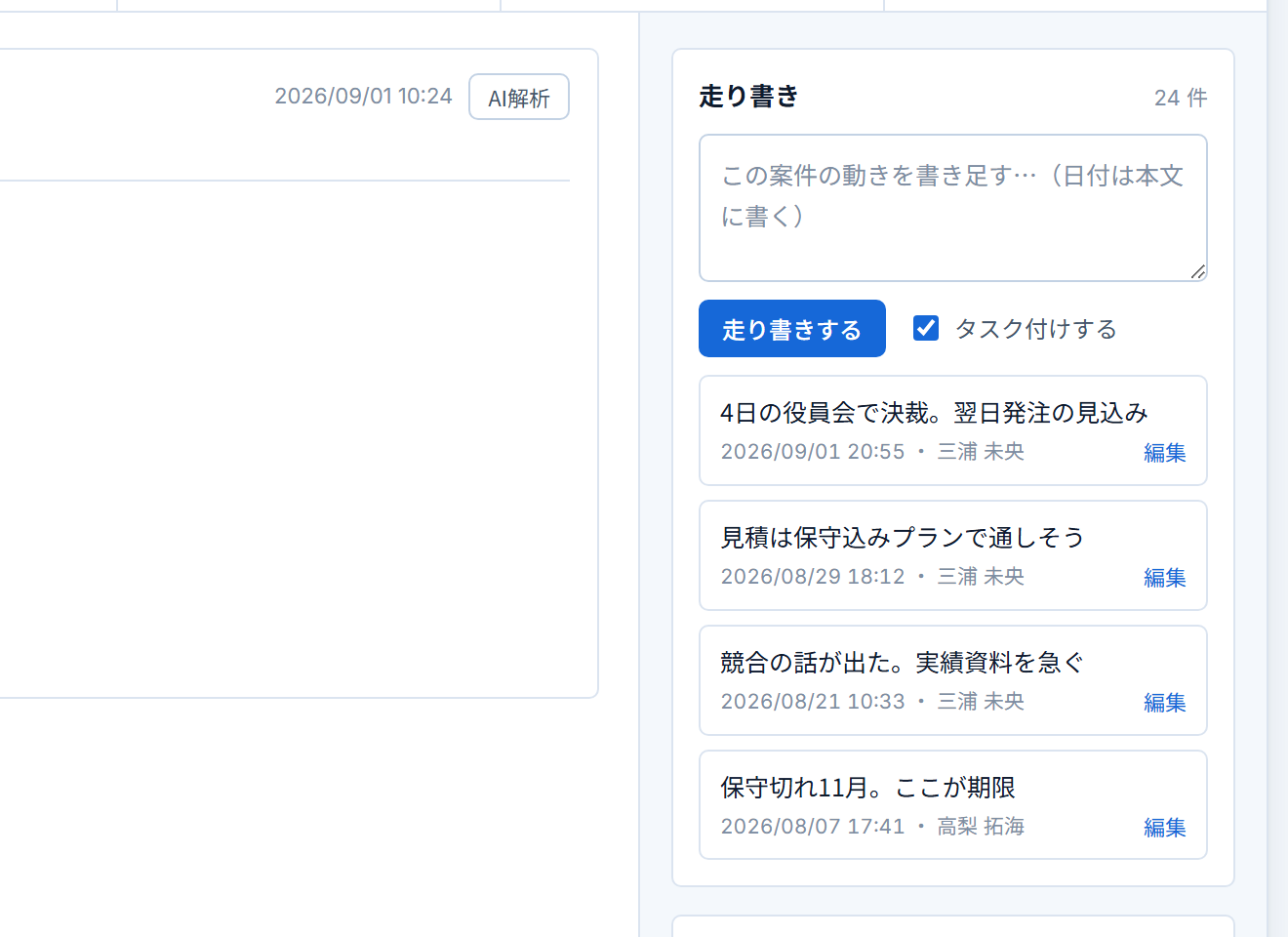Edit the note 見積は保守込みプラン
The image size is (1288, 937).
click(1164, 578)
